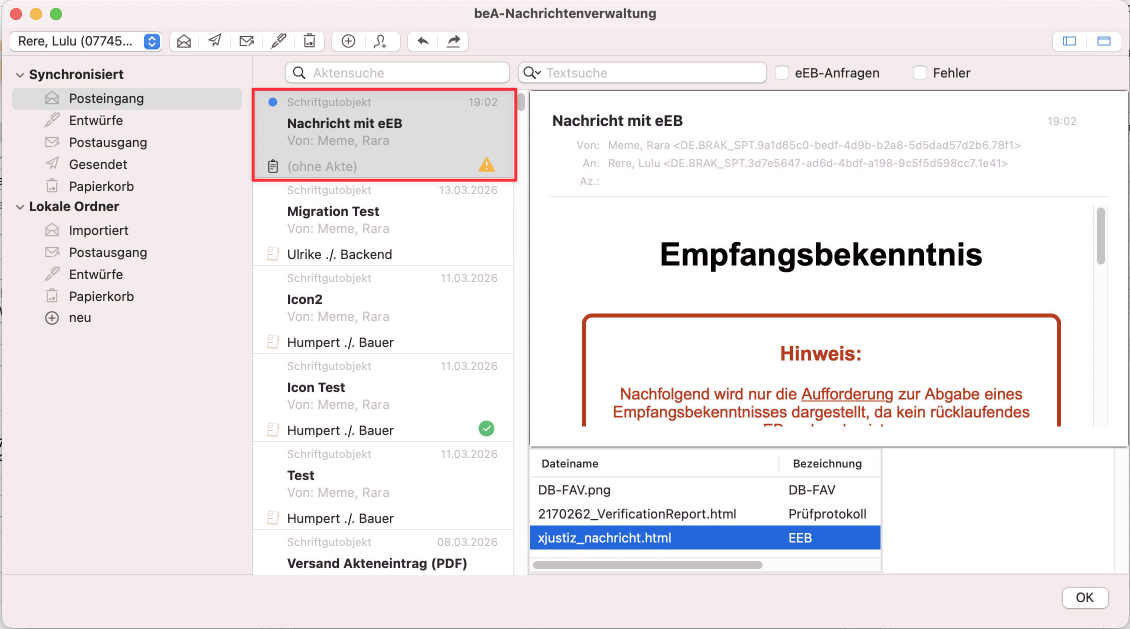1130x629 pixels.
Task: Open the Gesendet folder
Action: click(x=97, y=164)
